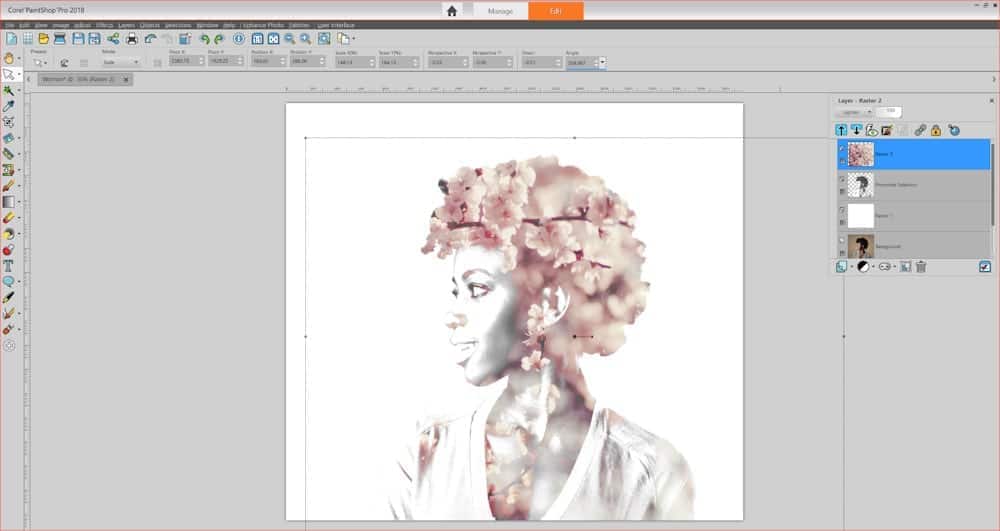The width and height of the screenshot is (1000, 531).
Task: Switch to the Manage tab
Action: pos(500,11)
